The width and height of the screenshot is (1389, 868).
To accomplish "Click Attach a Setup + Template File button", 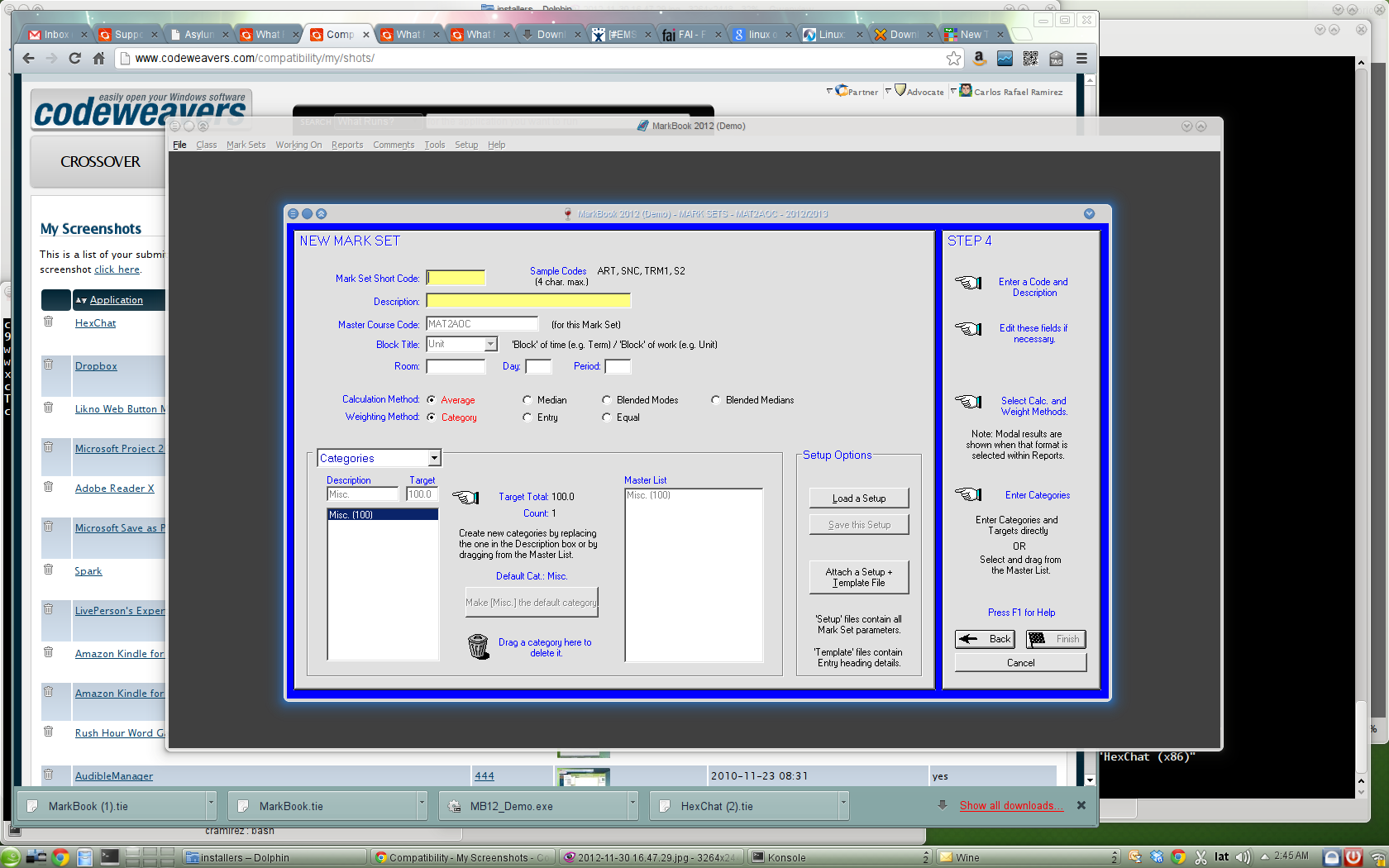I will 859,577.
